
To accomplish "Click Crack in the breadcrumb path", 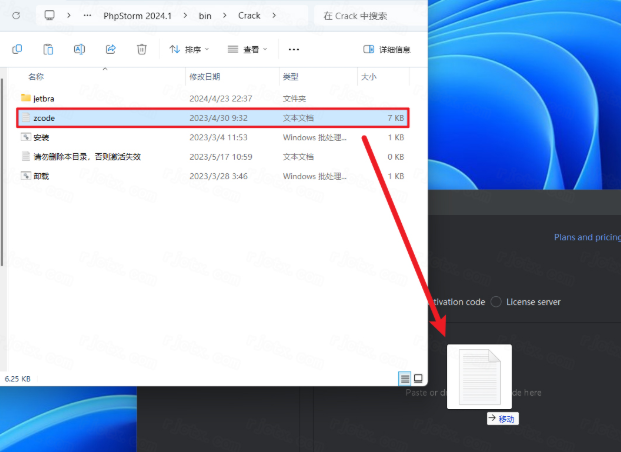I will tap(249, 16).
